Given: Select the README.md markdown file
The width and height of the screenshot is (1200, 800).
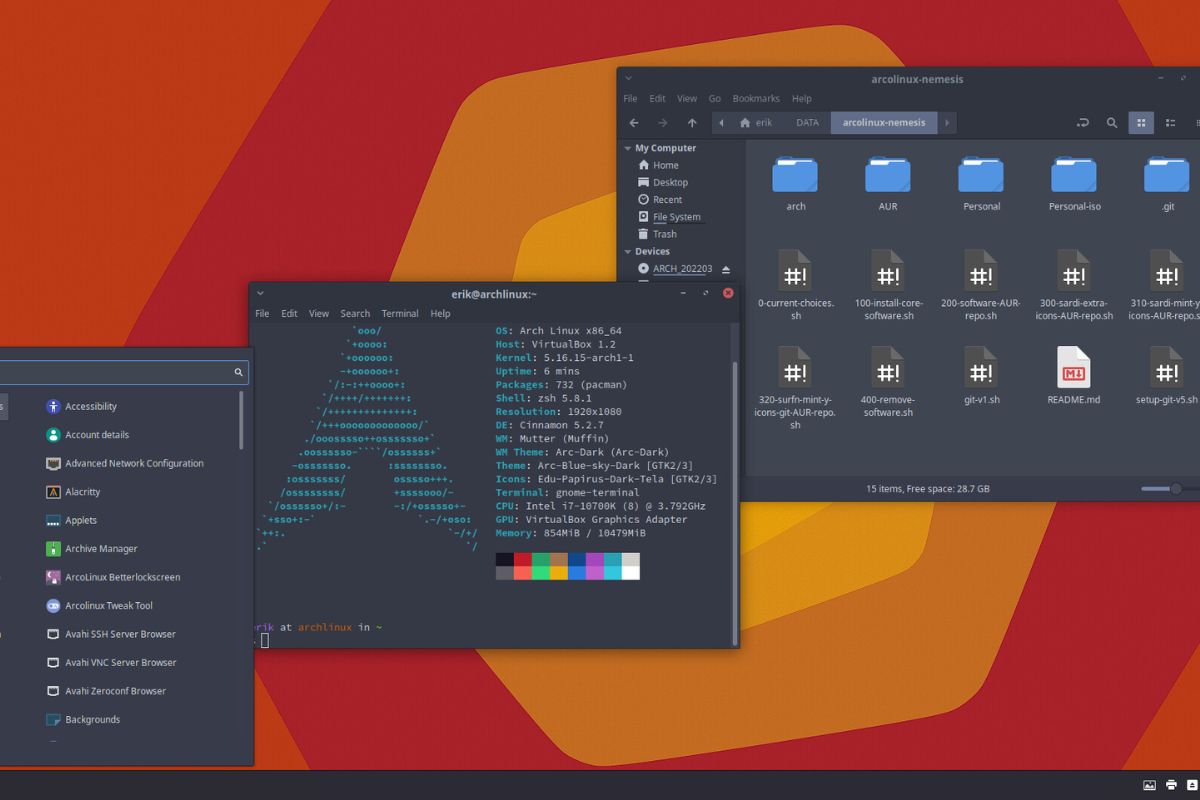Looking at the screenshot, I should point(1074,376).
